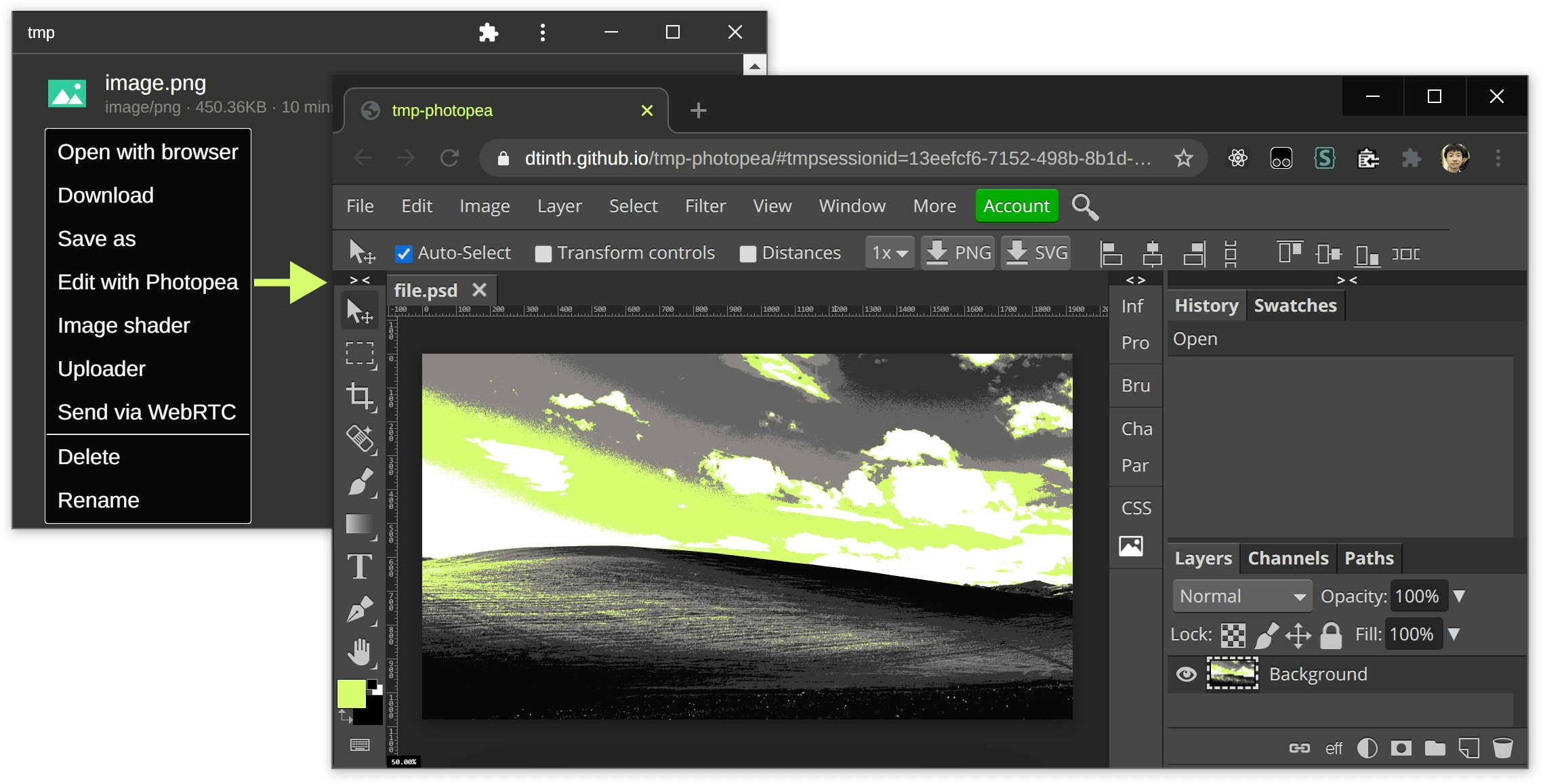Image resolution: width=1543 pixels, height=784 pixels.
Task: Enable the Transform controls checkbox
Action: pos(543,254)
